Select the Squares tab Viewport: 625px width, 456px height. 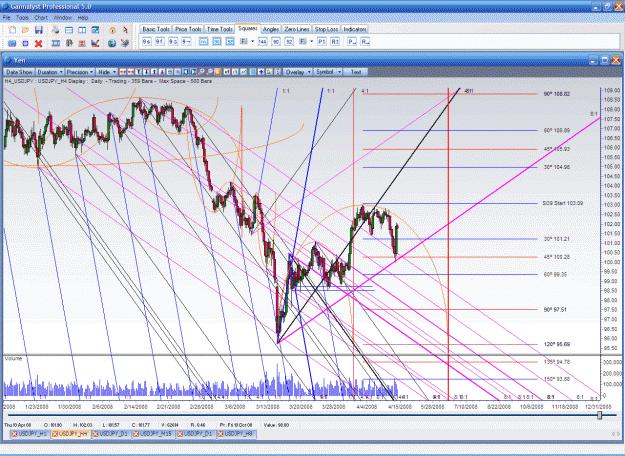248,29
